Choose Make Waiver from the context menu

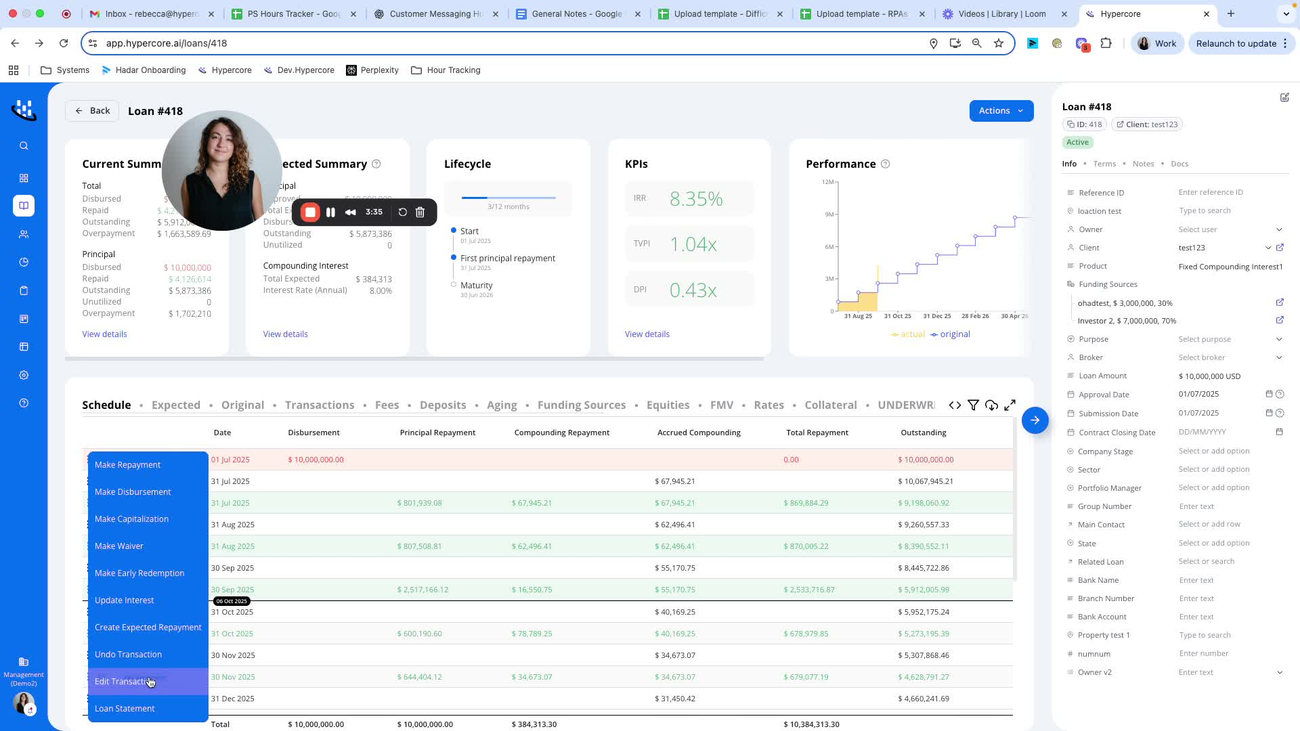(118, 545)
